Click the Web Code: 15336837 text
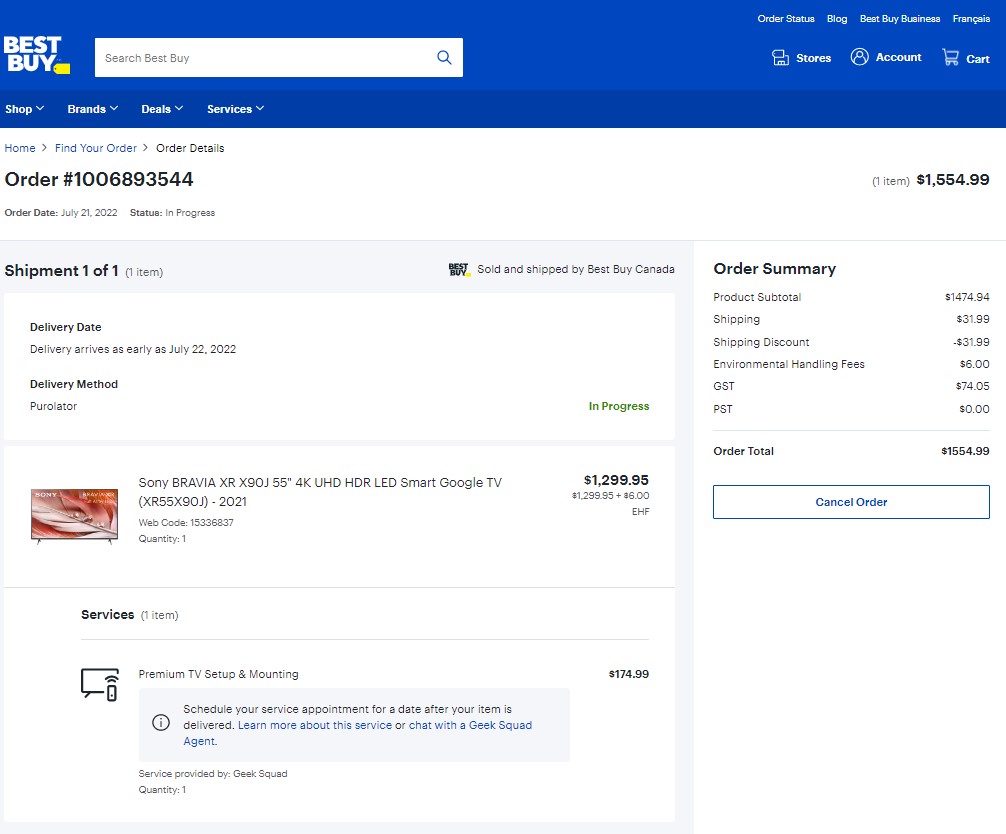The width and height of the screenshot is (1006, 834). click(x=186, y=523)
